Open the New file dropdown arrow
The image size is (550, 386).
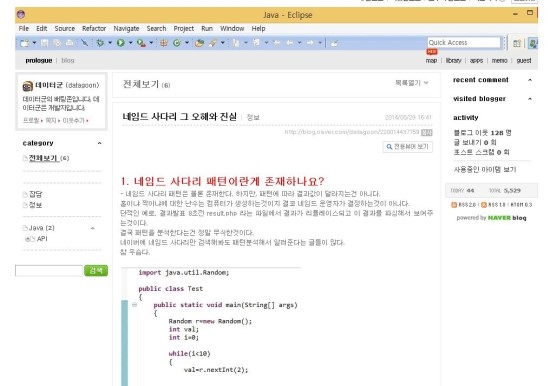(34, 43)
